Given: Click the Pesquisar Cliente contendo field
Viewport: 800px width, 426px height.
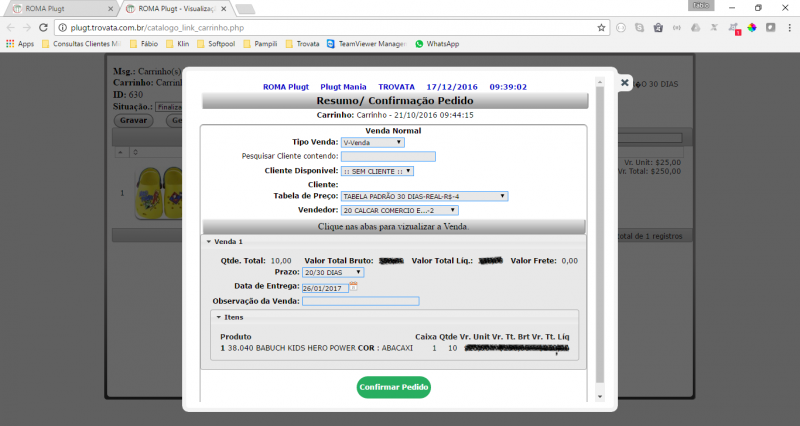Looking at the screenshot, I should tap(388, 156).
